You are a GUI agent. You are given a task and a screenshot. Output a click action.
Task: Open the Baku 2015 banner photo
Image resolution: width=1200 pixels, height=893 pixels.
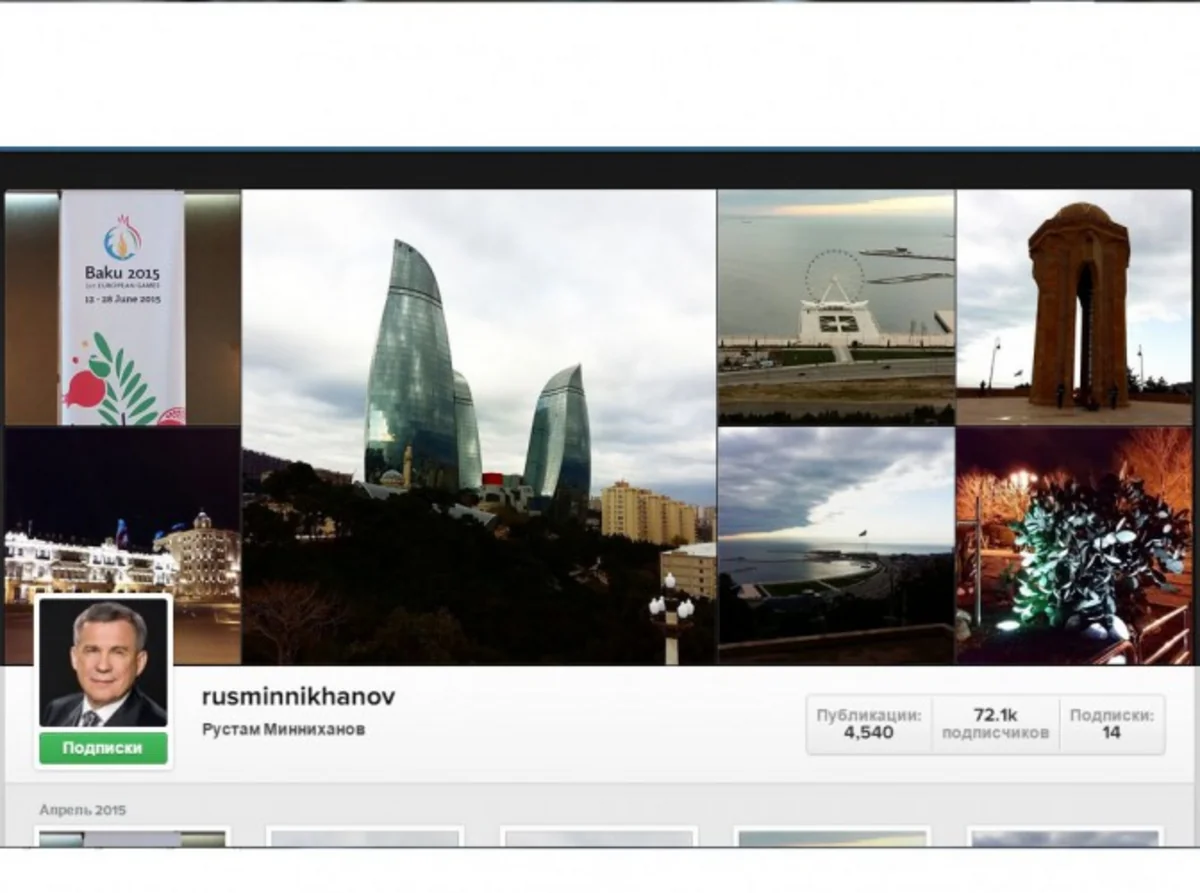pos(122,308)
